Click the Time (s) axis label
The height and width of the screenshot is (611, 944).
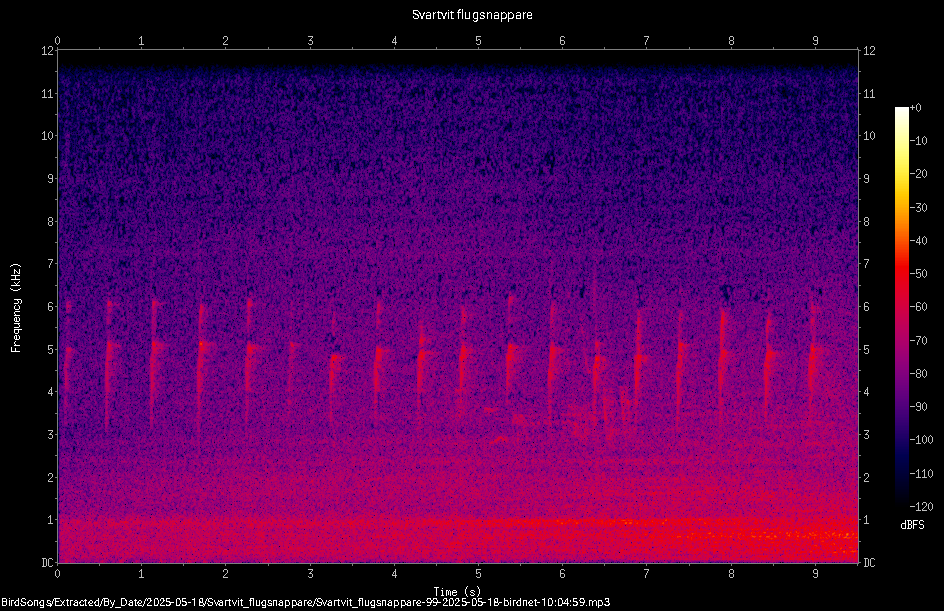click(x=457, y=591)
